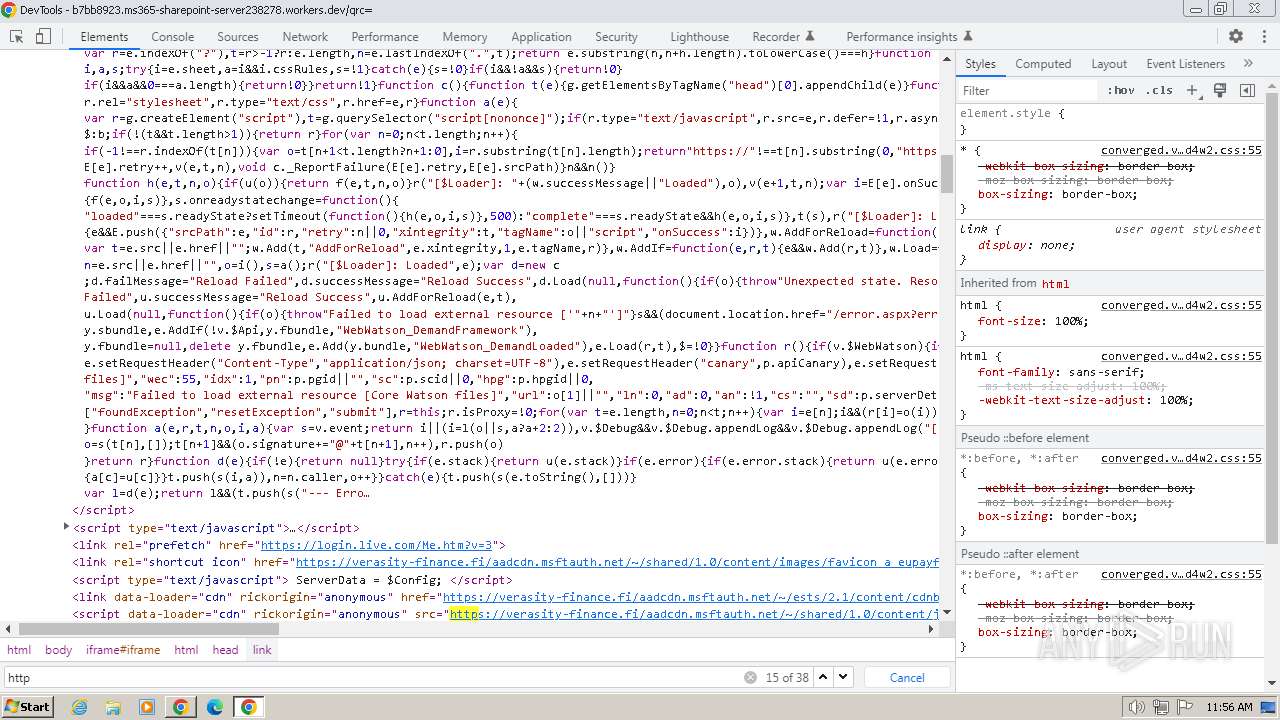The width and height of the screenshot is (1280, 720).
Task: Click the 'display: none;' declaration
Action: pos(1026,245)
